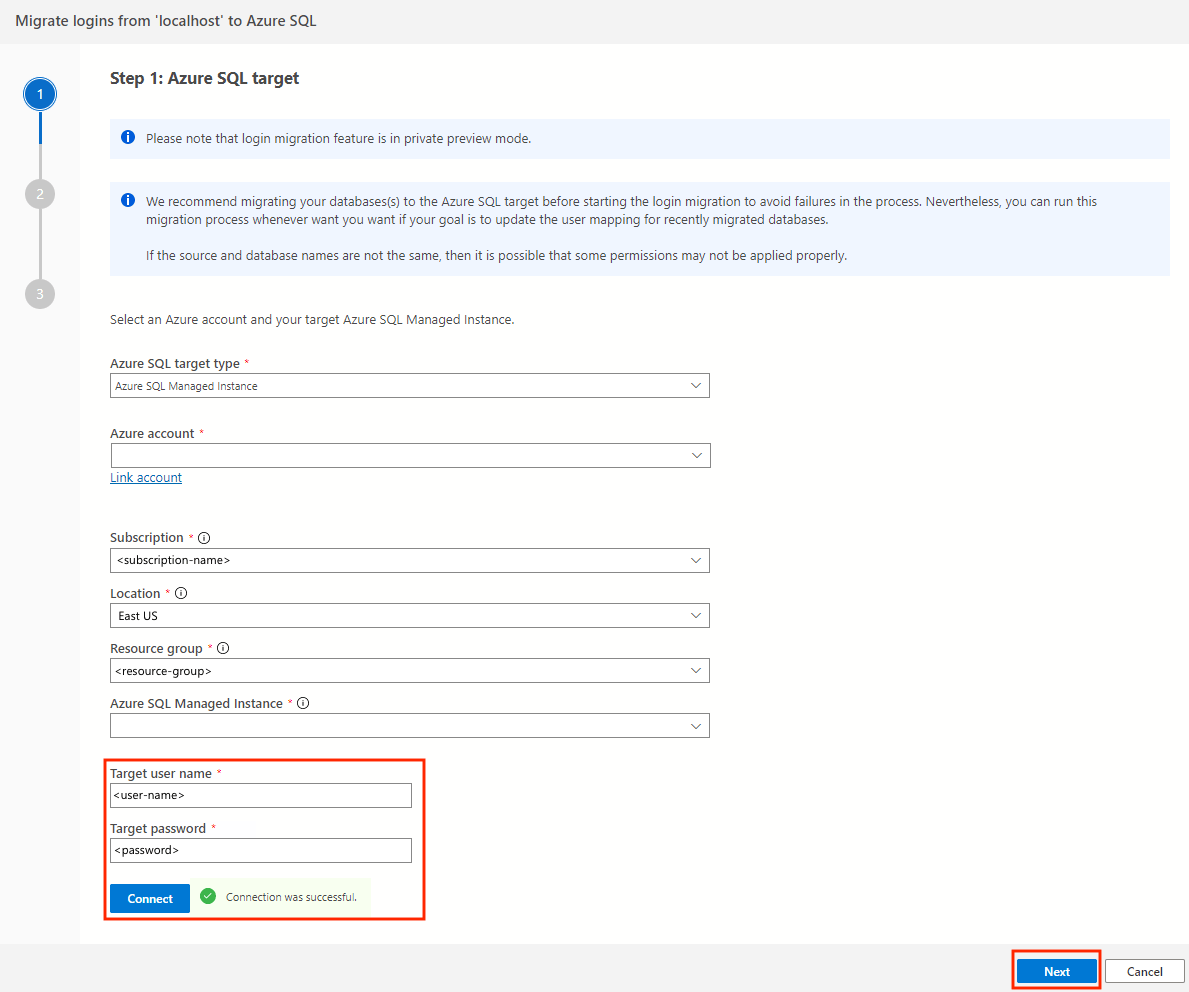Viewport: 1189px width, 992px height.
Task: Click the info icon beside Location
Action: tap(181, 592)
